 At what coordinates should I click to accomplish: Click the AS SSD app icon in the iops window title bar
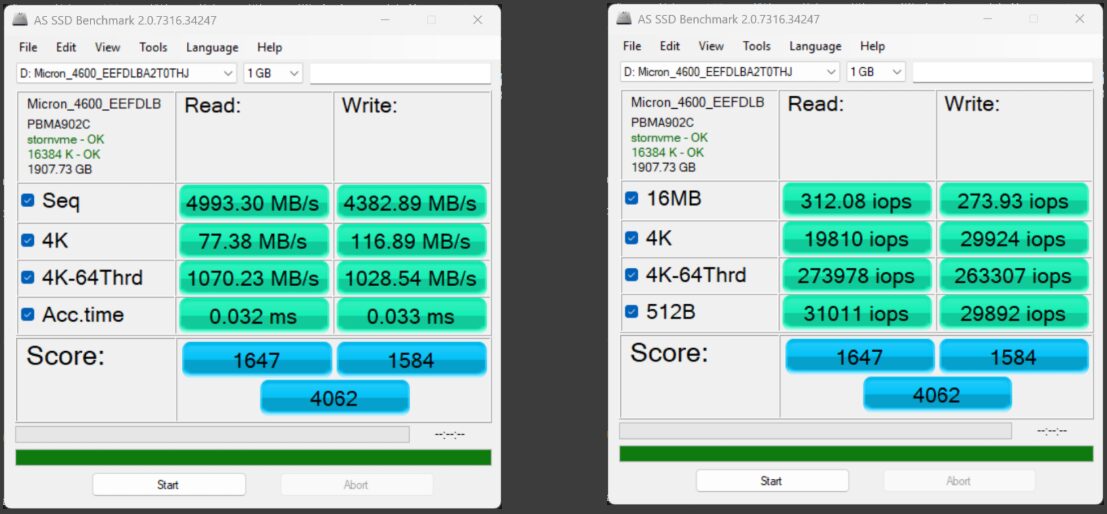[625, 18]
